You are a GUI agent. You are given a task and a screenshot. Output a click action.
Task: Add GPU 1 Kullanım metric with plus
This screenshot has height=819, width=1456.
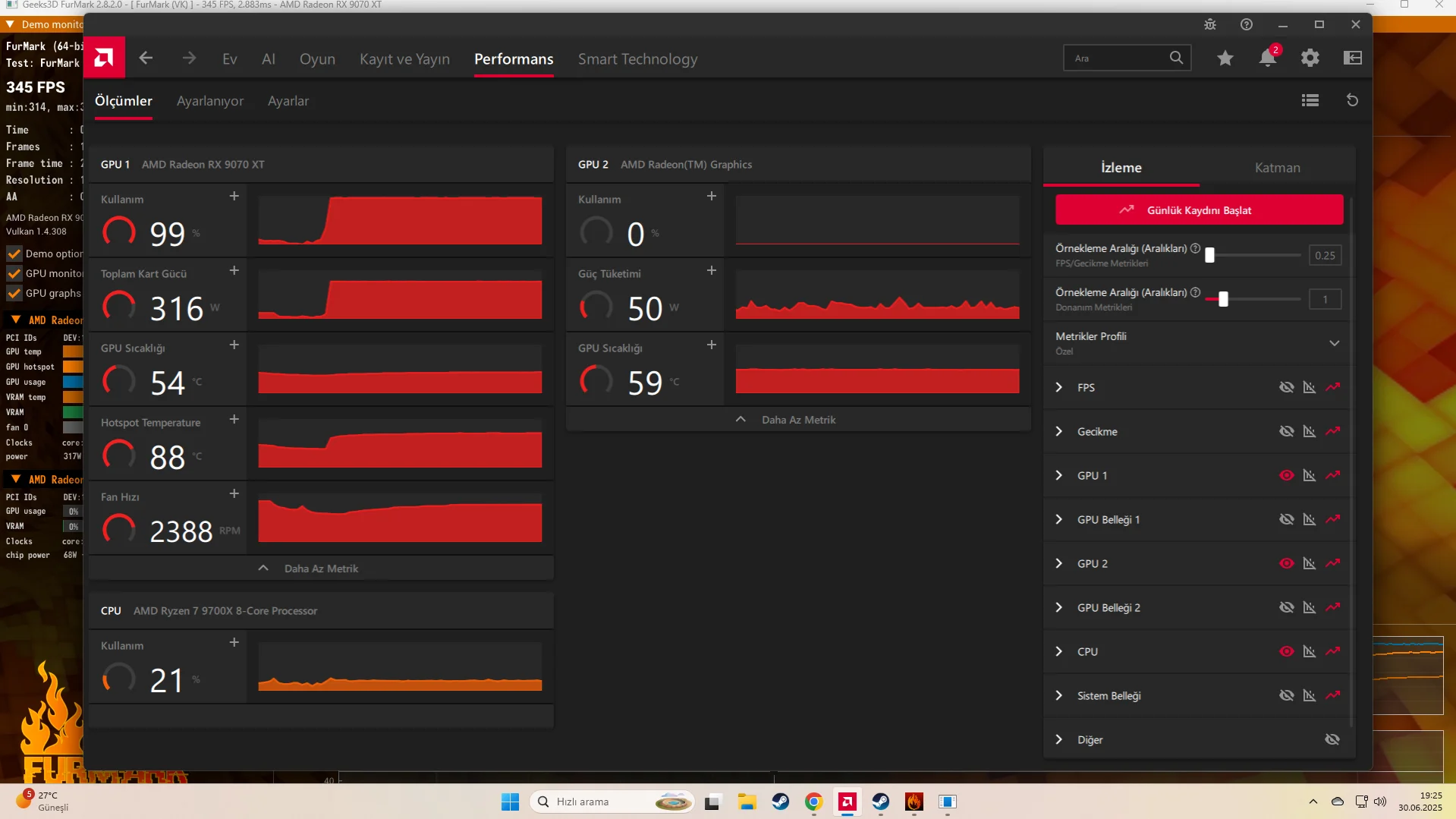(x=234, y=196)
